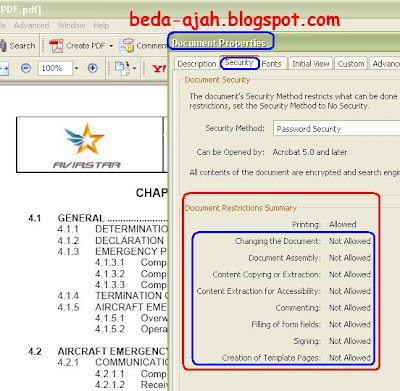
Task: Click 'Creation of Template Pages' label
Action: click(x=272, y=358)
